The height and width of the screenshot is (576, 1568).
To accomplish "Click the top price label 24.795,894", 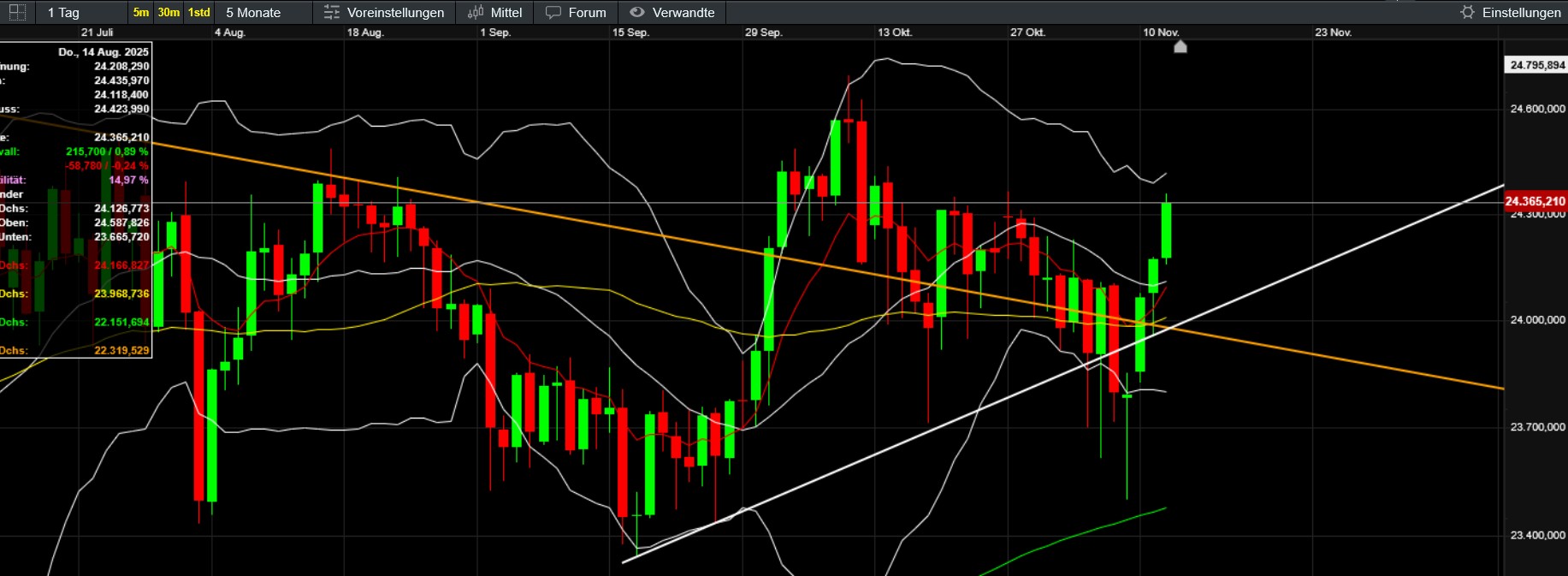I will [x=1536, y=65].
